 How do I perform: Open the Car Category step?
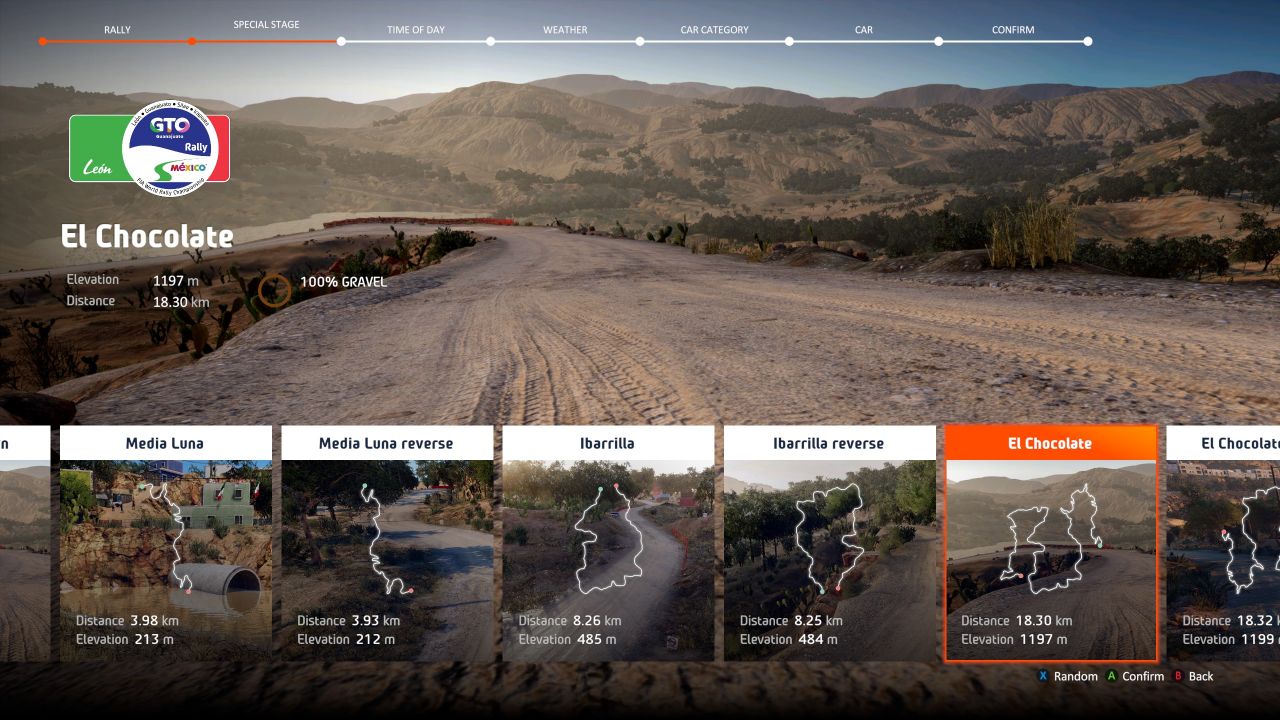click(714, 30)
